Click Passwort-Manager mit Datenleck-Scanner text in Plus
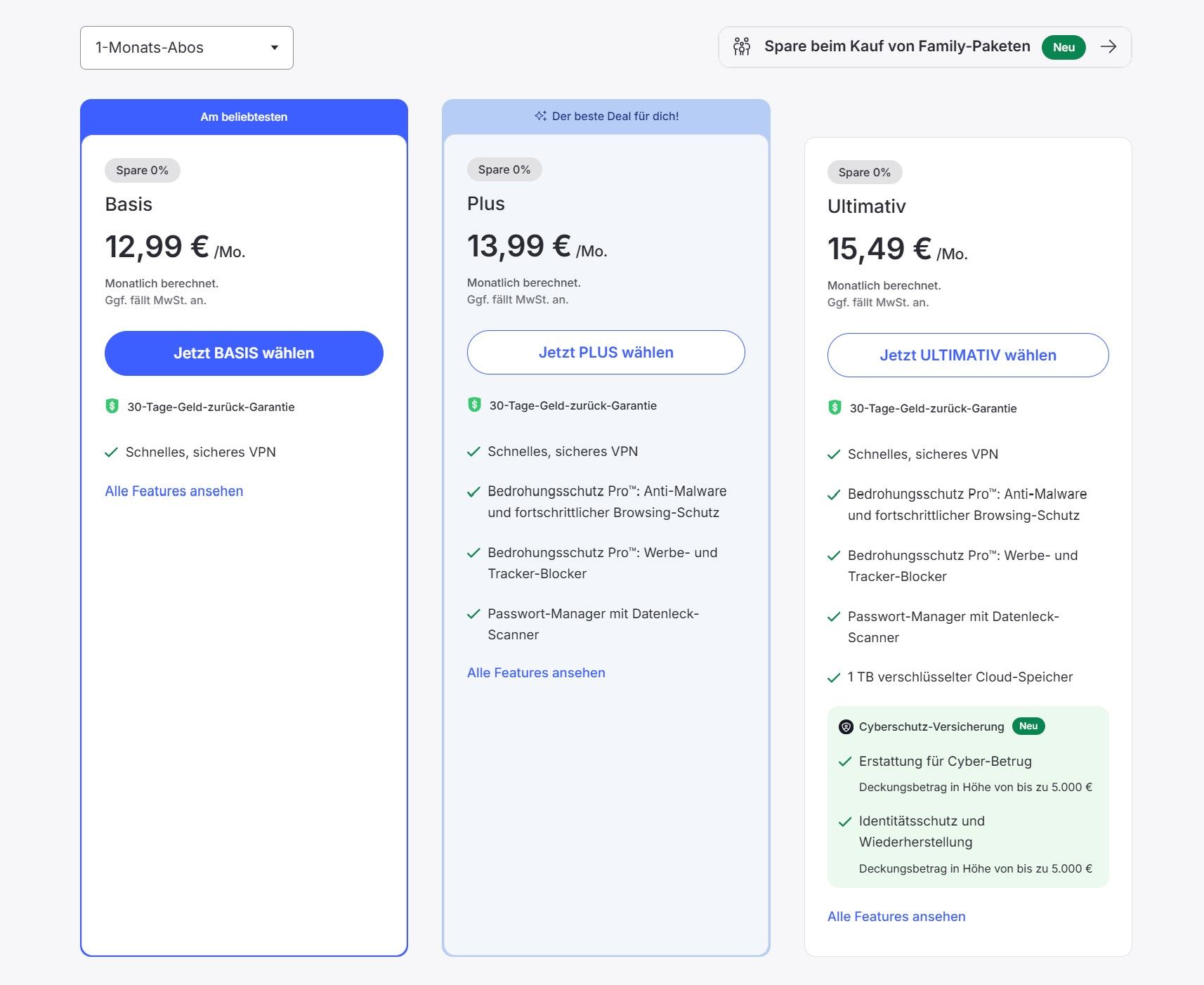 [x=594, y=625]
